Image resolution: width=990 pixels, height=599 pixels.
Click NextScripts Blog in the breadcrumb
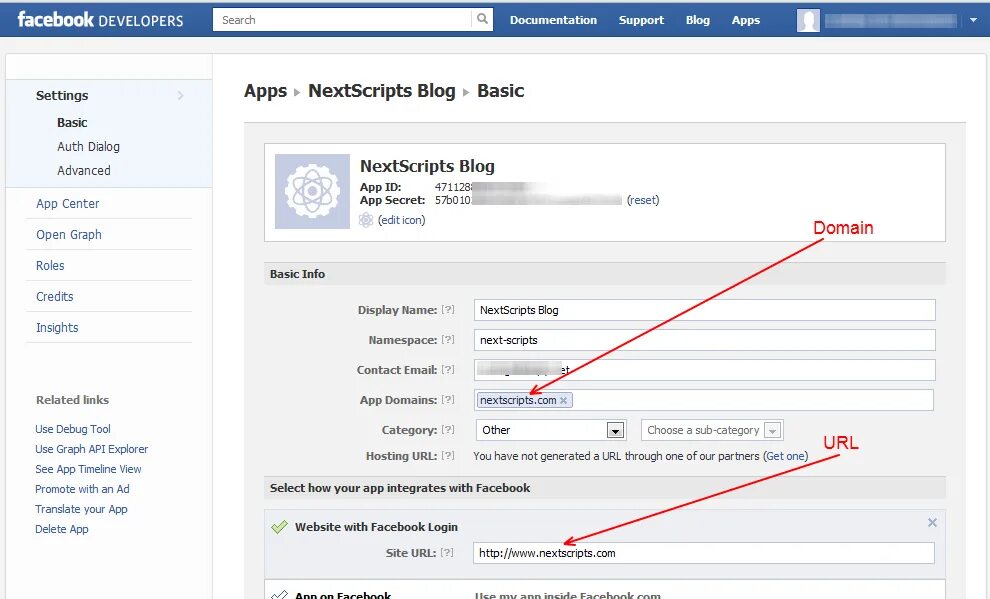(381, 91)
